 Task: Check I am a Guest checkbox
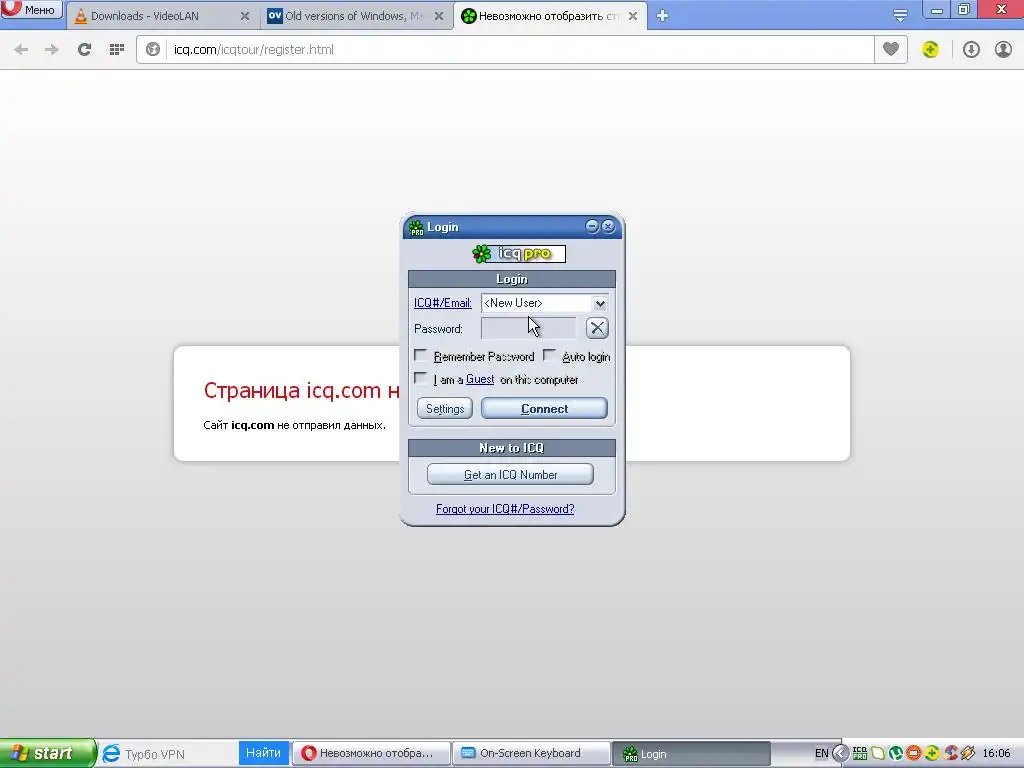tap(421, 379)
